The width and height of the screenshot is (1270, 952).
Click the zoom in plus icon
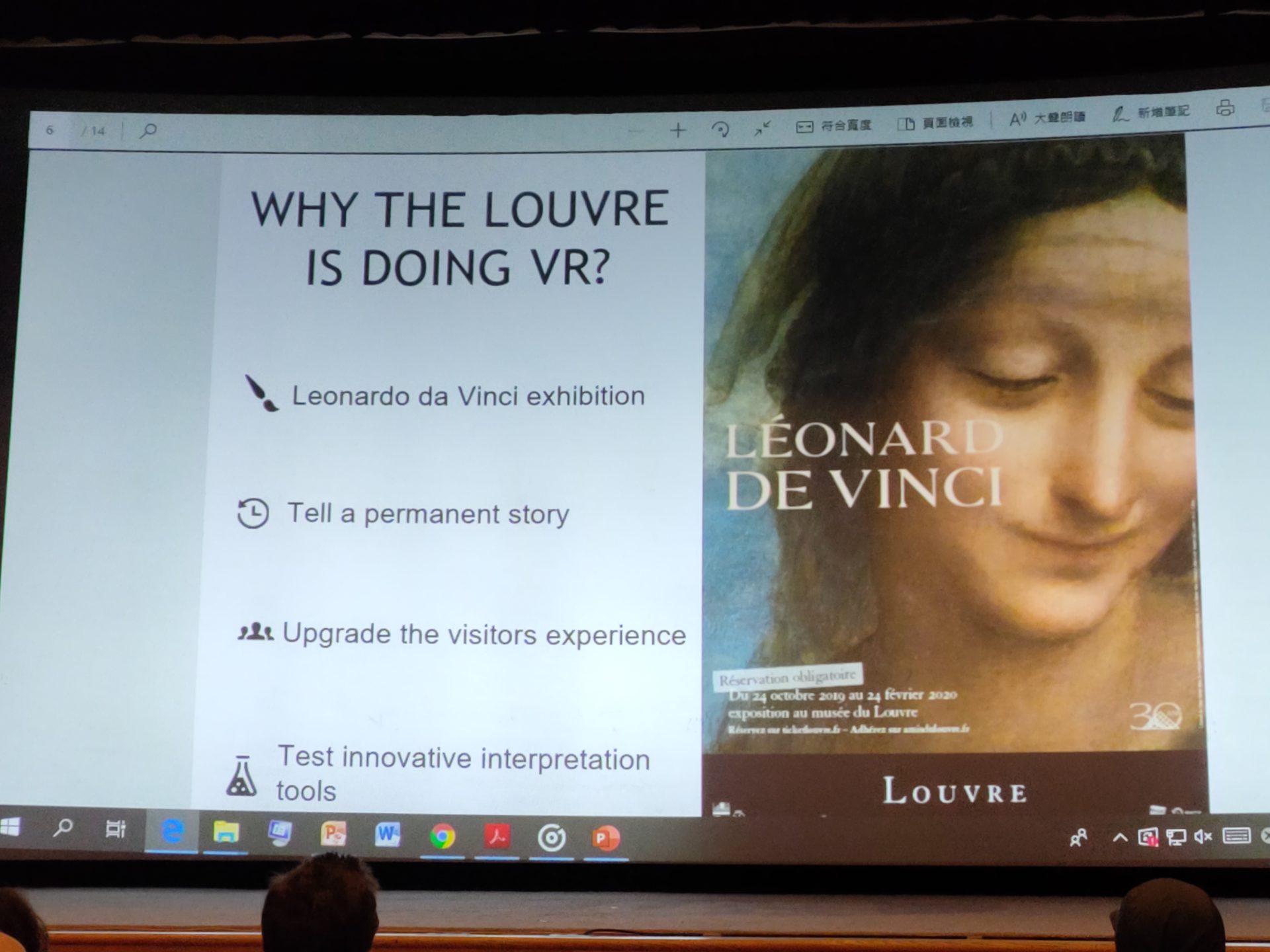(x=677, y=130)
